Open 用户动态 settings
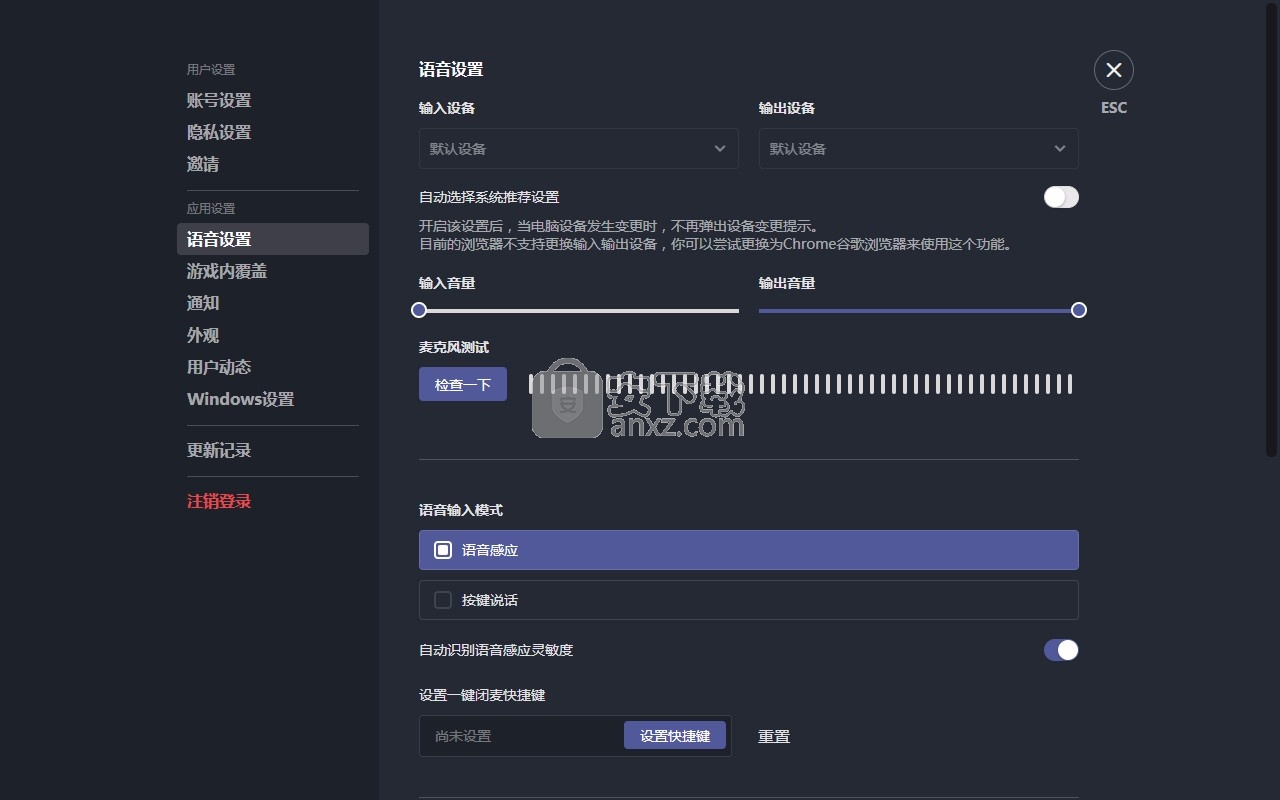 tap(219, 367)
